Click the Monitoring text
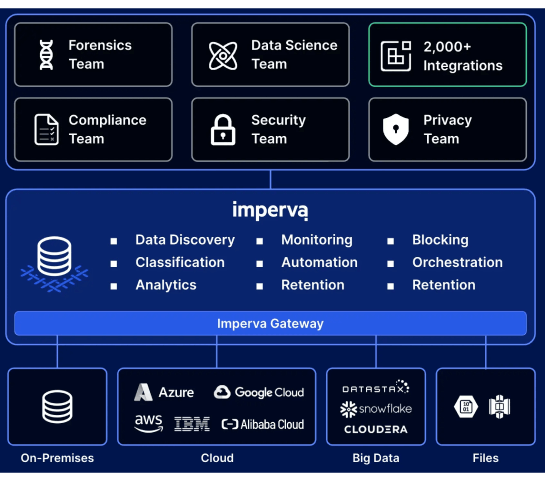545x481 pixels. pos(317,240)
